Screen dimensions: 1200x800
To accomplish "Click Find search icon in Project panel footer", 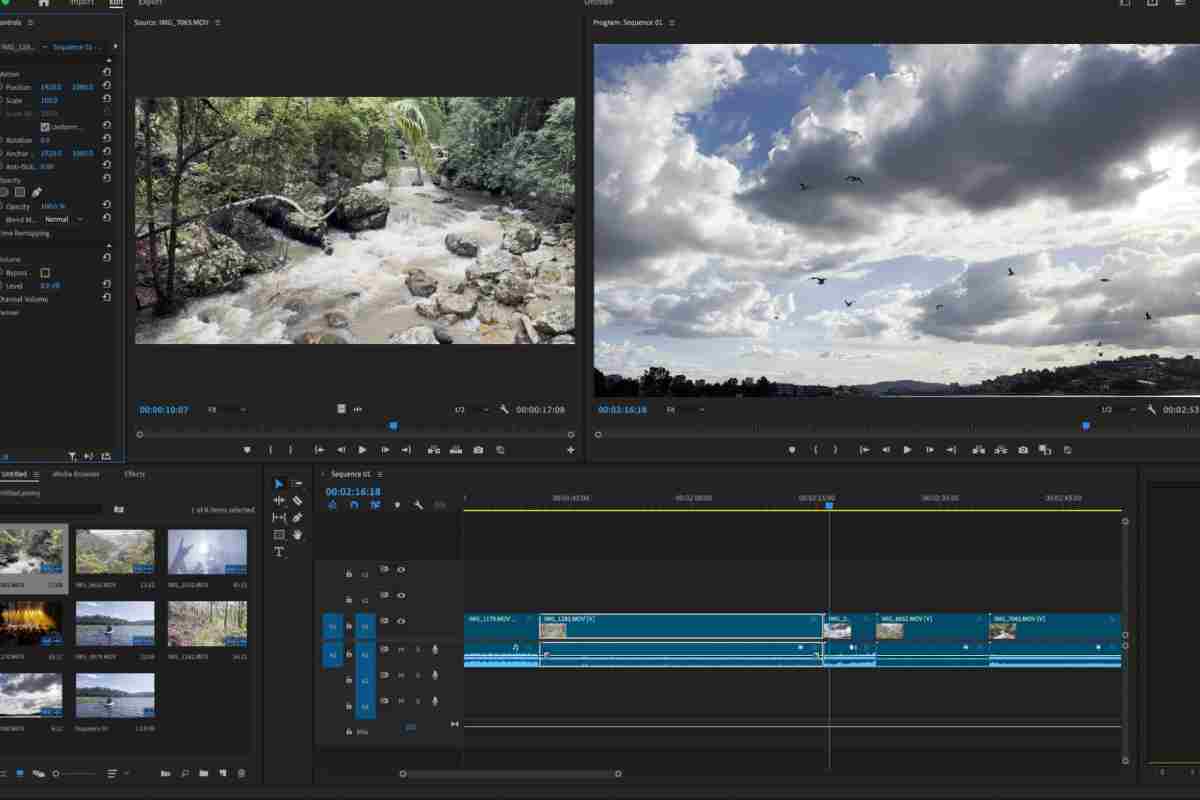I will (184, 773).
